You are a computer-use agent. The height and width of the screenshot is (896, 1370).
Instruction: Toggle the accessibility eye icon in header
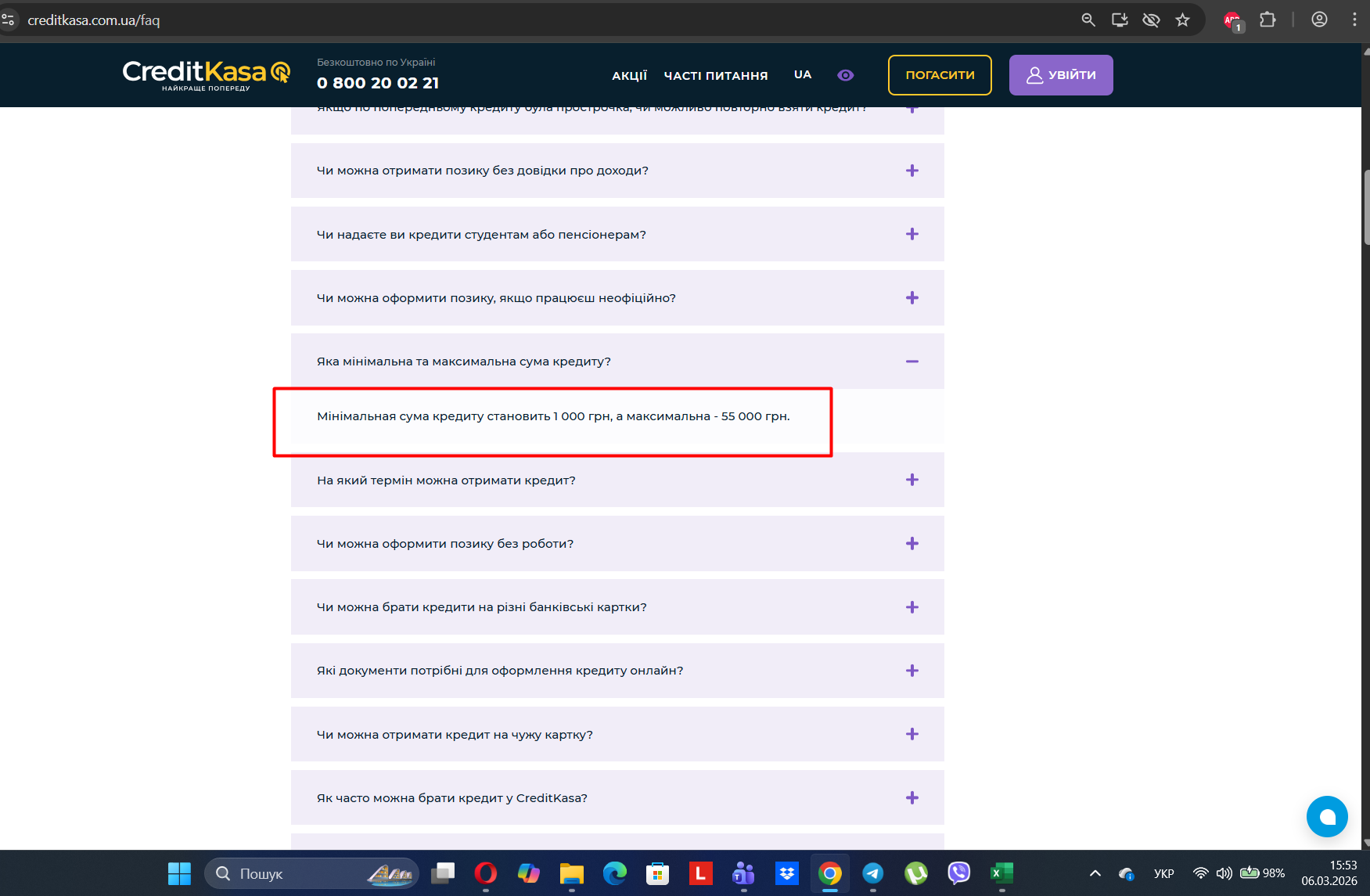pos(845,75)
